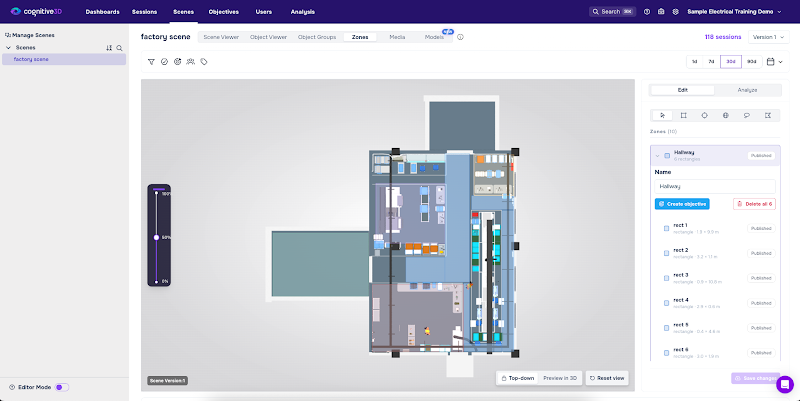Viewport: 800px width, 401px height.
Task: Switch to Preview in 3D
Action: [560, 378]
